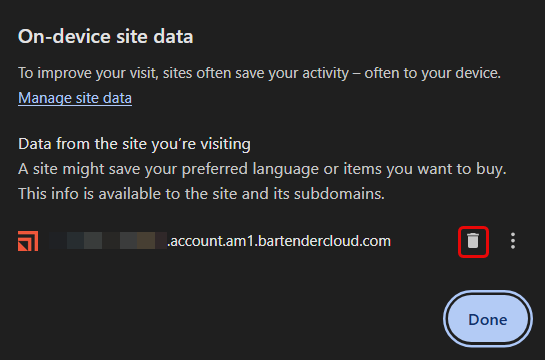Click the Data from the site you're visiting subheading
This screenshot has width=545, height=360.
tap(135, 144)
